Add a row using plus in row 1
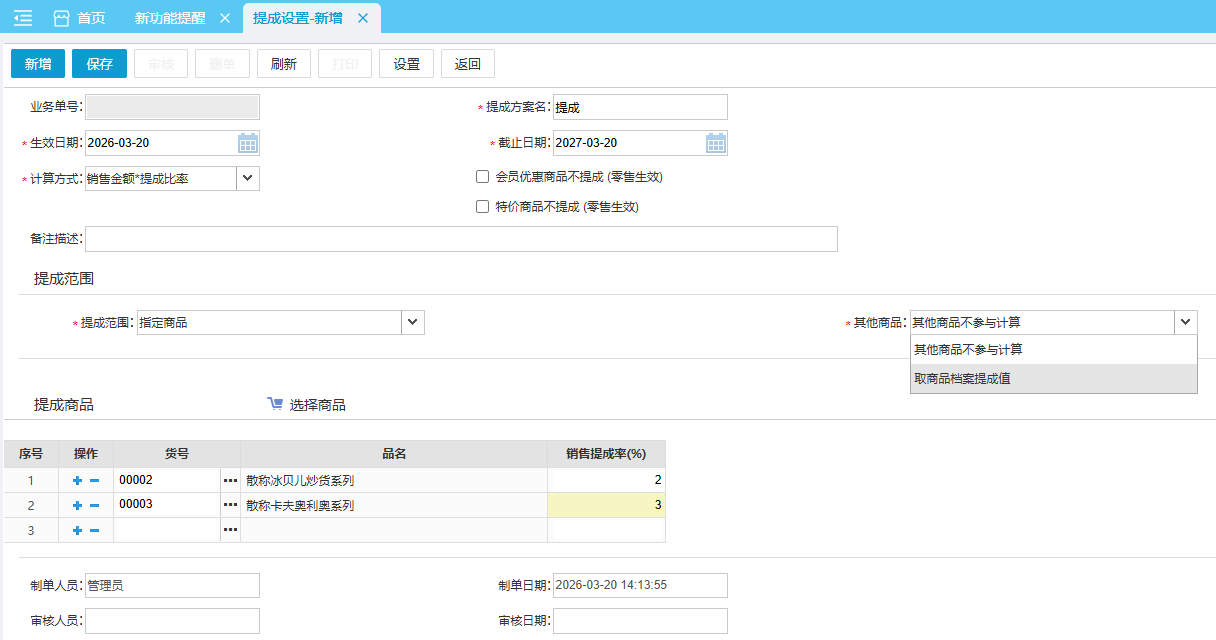Image resolution: width=1216 pixels, height=640 pixels. coord(77,481)
